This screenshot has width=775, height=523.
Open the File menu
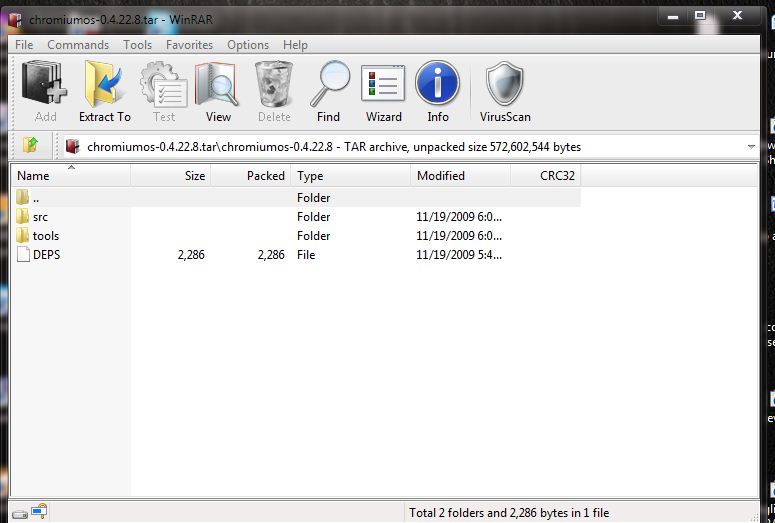click(24, 45)
